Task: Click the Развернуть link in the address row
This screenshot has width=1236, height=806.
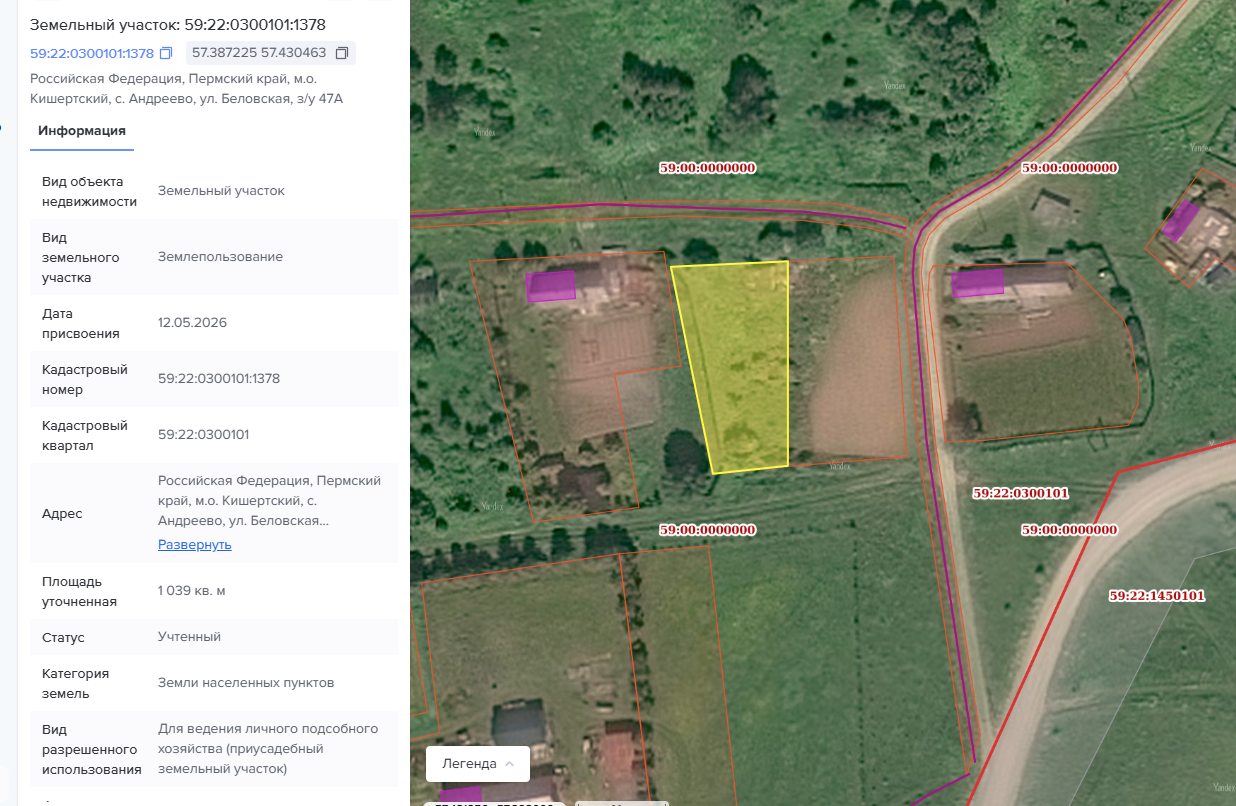Action: (x=195, y=545)
